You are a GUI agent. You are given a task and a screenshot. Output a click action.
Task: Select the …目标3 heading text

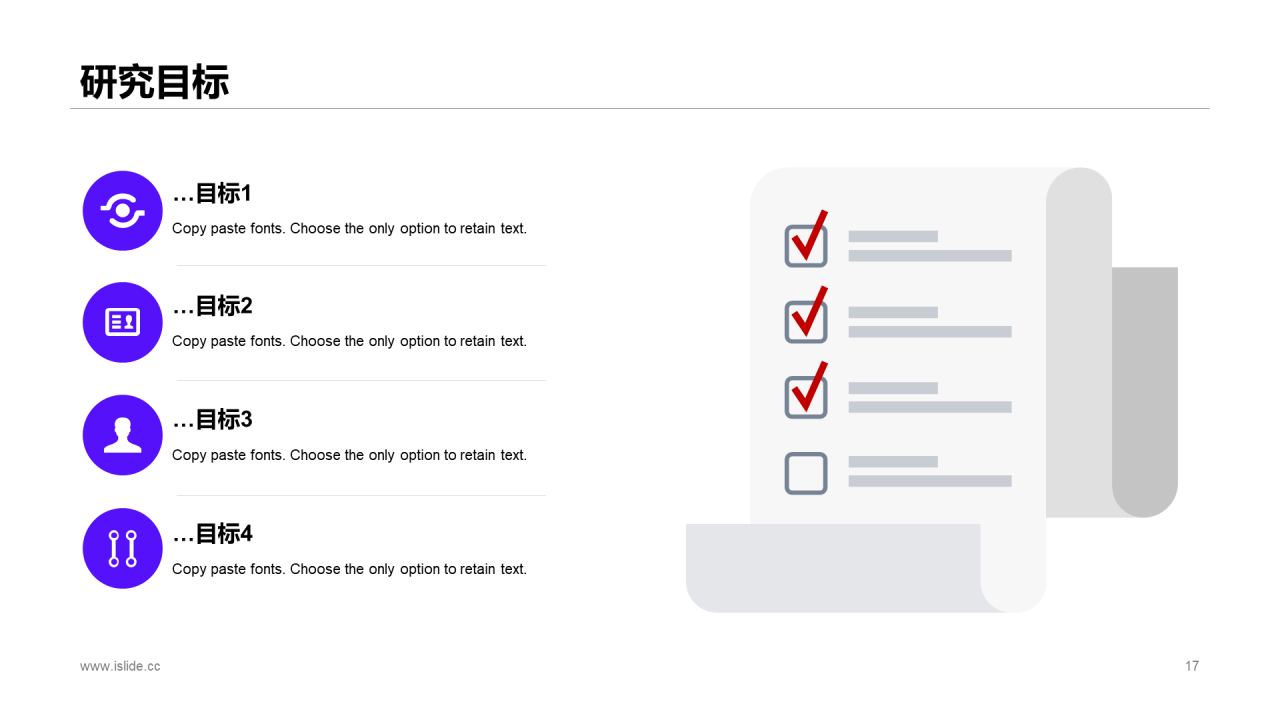(x=212, y=420)
